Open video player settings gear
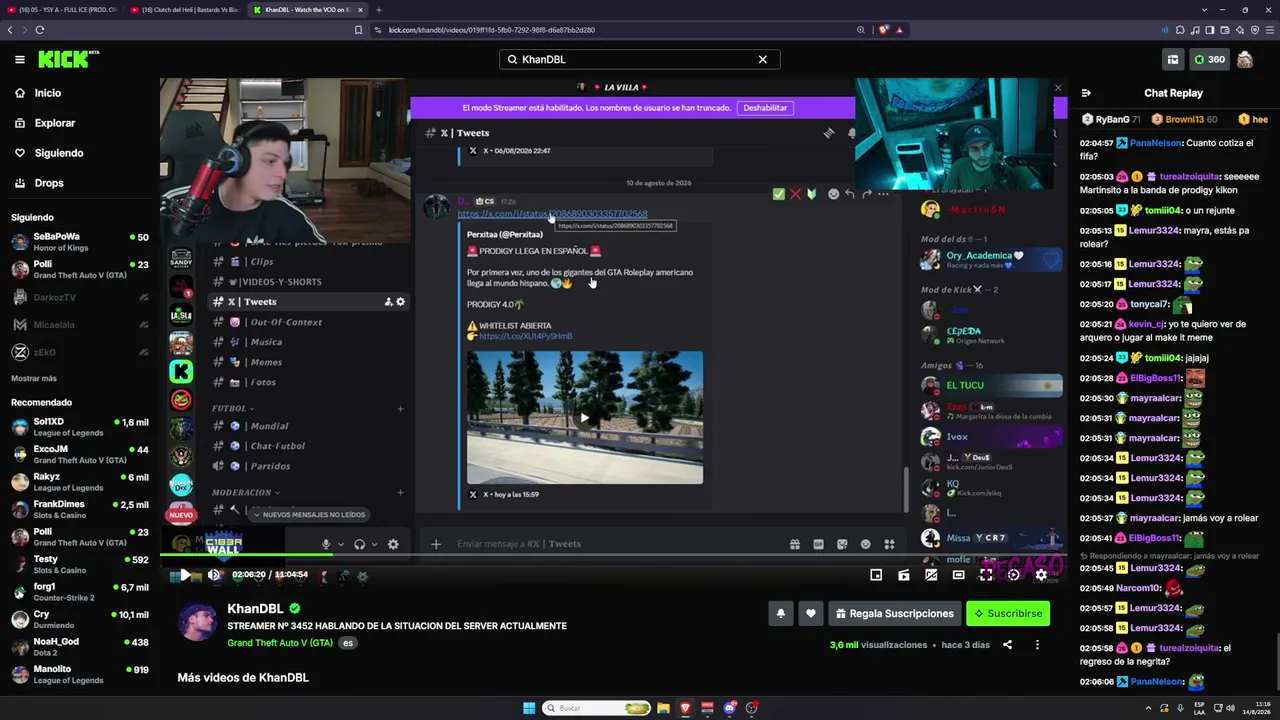The height and width of the screenshot is (720, 1280). tap(1041, 575)
